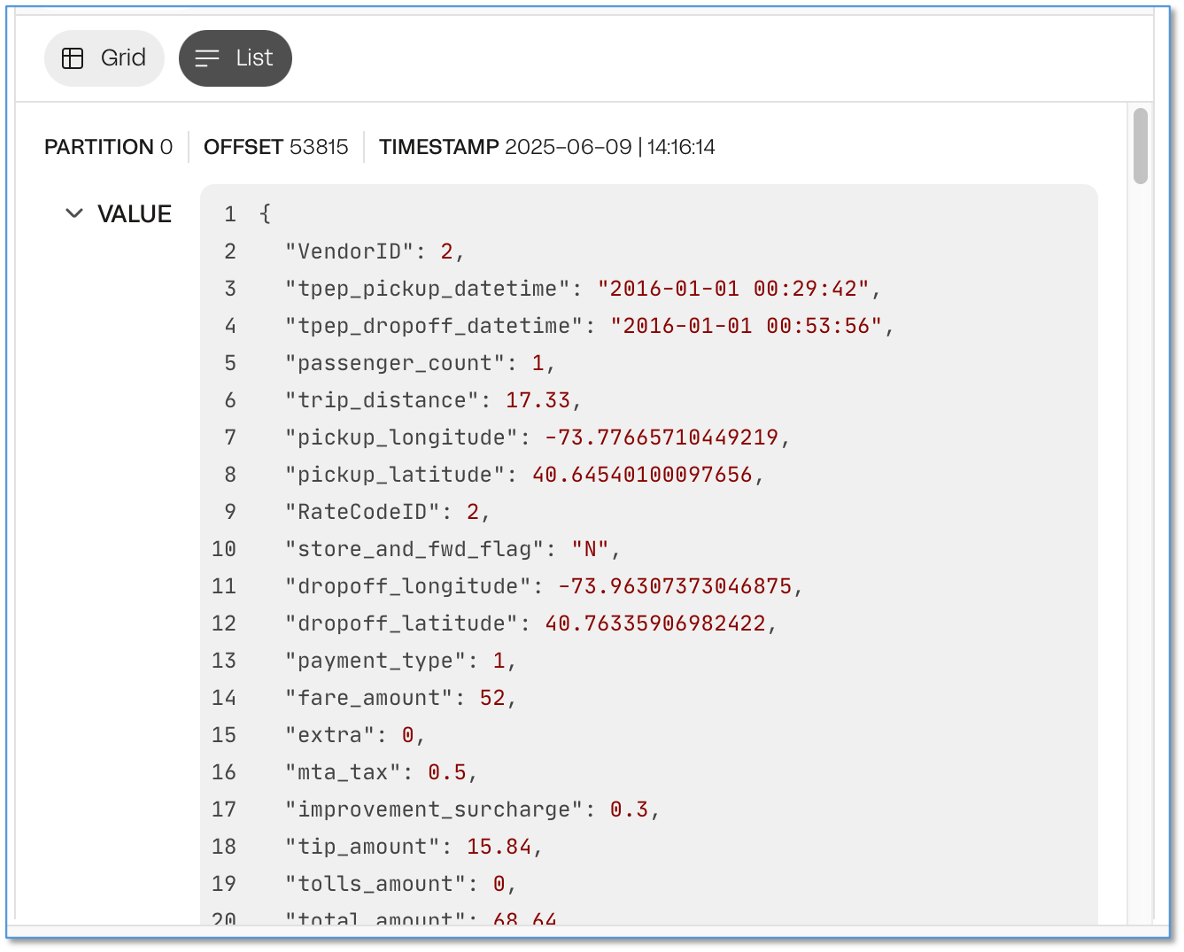Switch to Grid view

point(104,58)
